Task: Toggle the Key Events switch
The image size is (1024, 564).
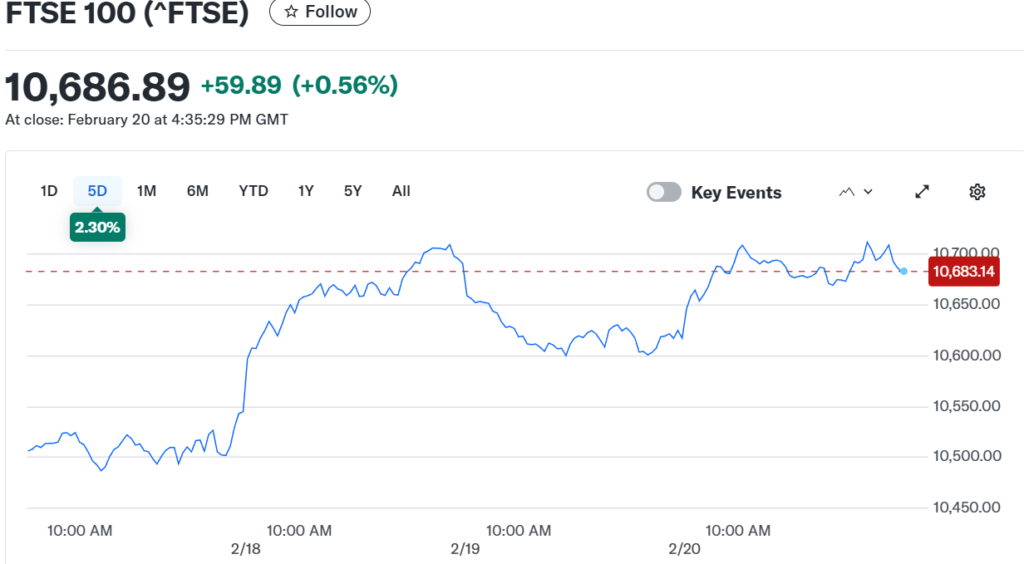Action: pos(664,192)
